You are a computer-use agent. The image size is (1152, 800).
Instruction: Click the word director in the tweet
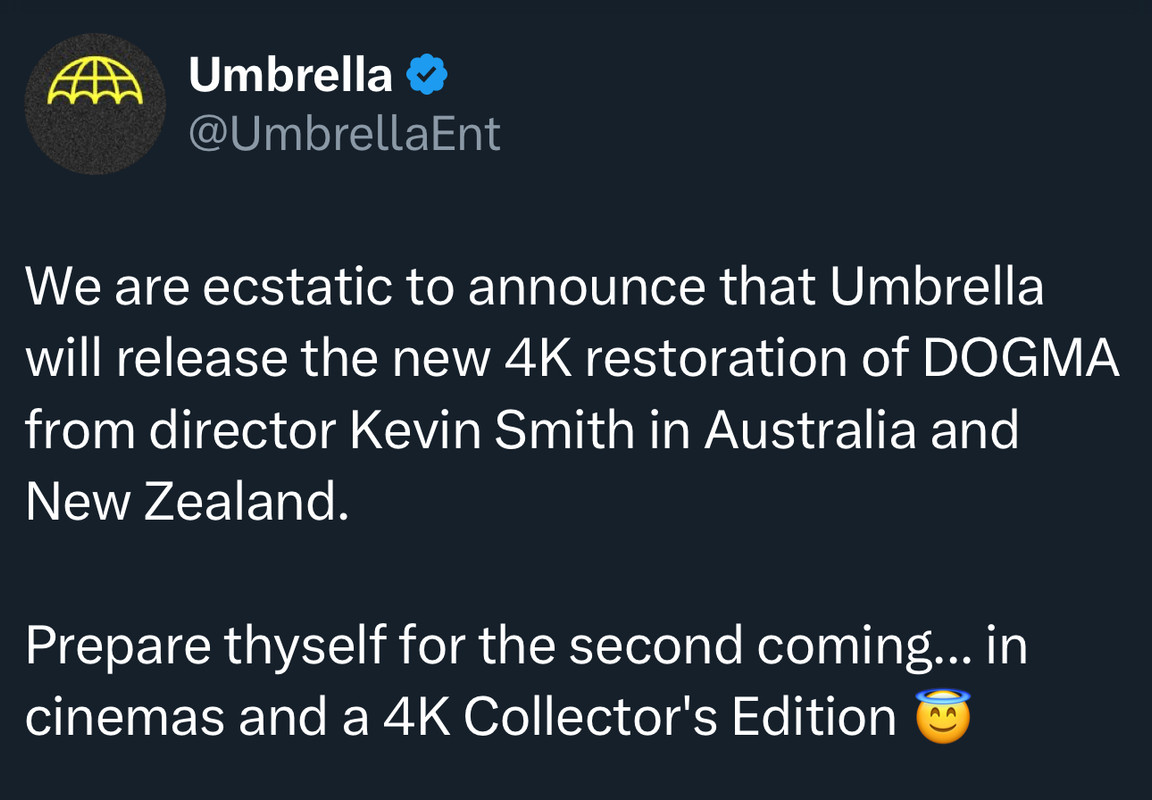[x=242, y=430]
